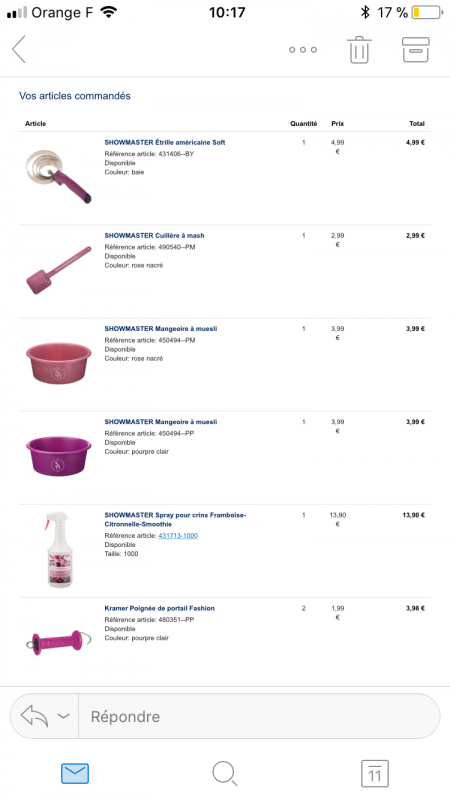This screenshot has width=450, height=800.
Task: Expand reply options chevron
Action: (64, 716)
